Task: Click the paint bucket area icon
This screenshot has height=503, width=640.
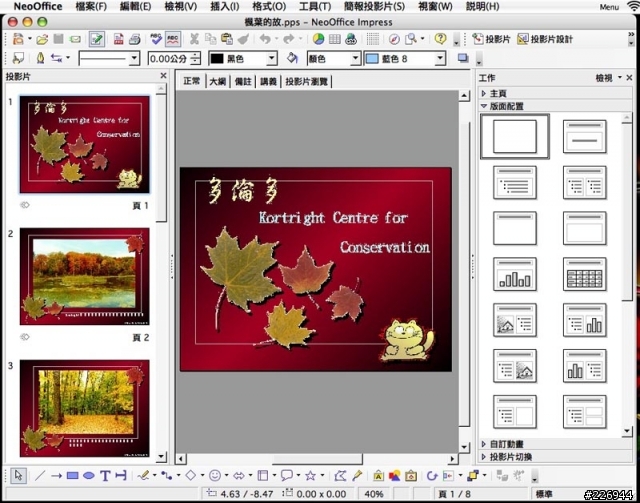Action: point(292,58)
